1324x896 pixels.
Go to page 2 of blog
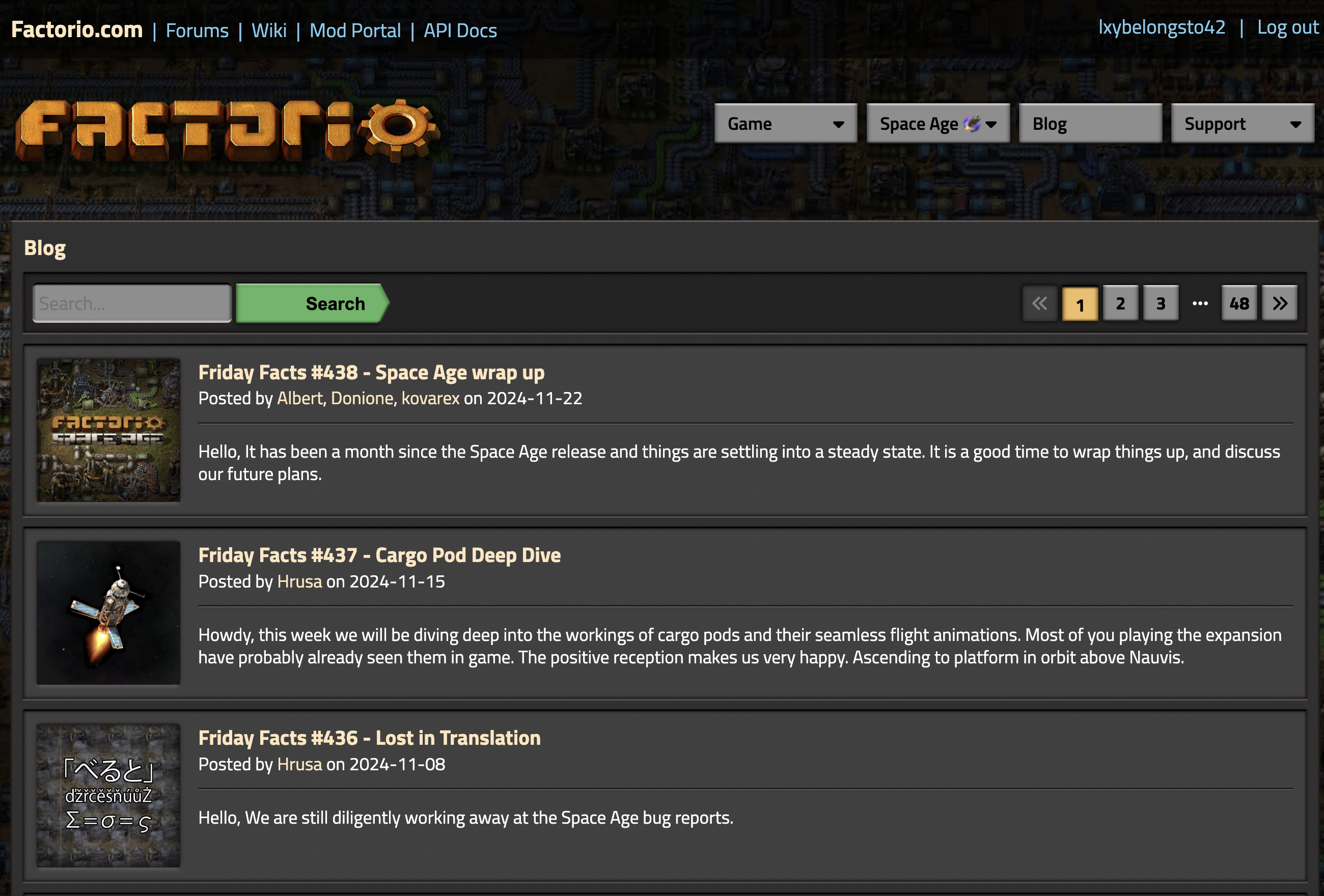pyautogui.click(x=1120, y=303)
